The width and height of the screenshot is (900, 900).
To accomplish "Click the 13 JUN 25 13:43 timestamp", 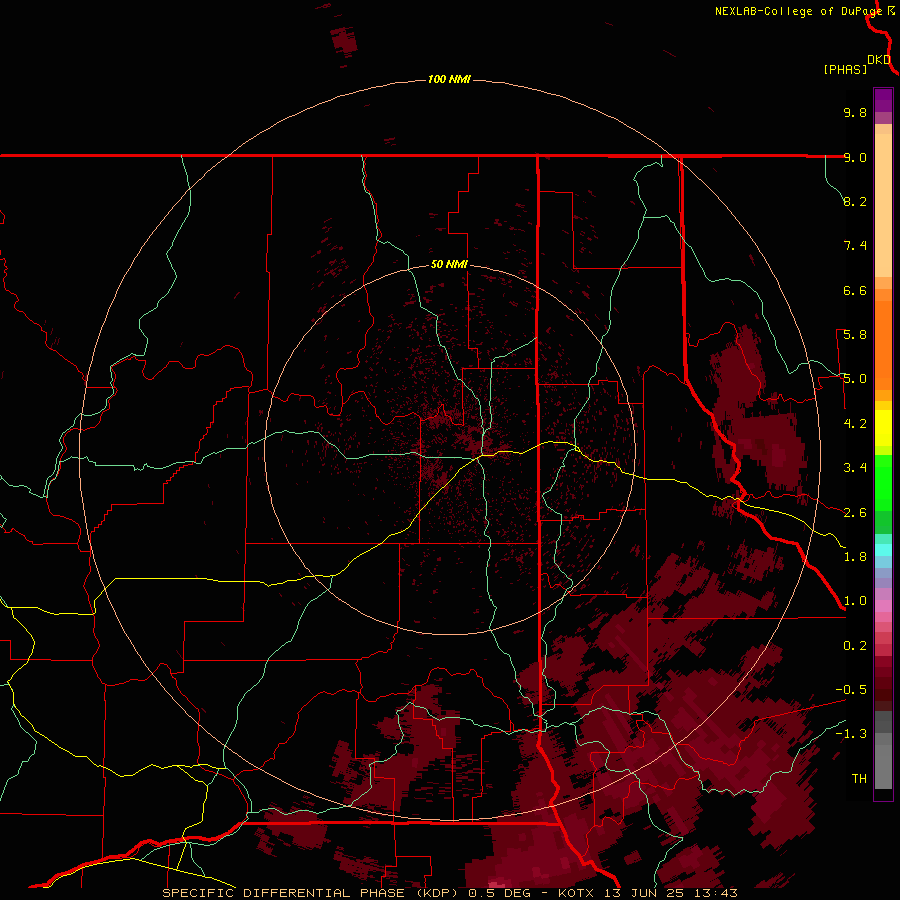I will [670, 893].
